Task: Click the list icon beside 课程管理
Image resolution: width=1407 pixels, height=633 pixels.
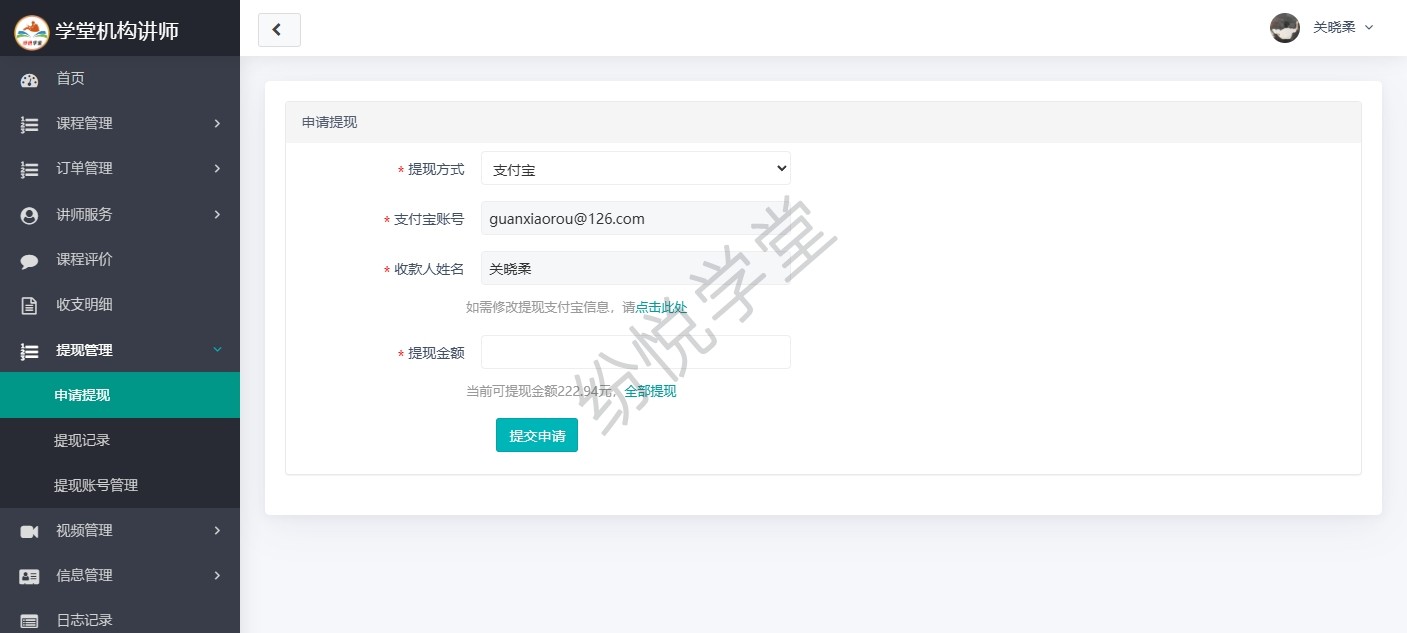Action: (x=29, y=125)
